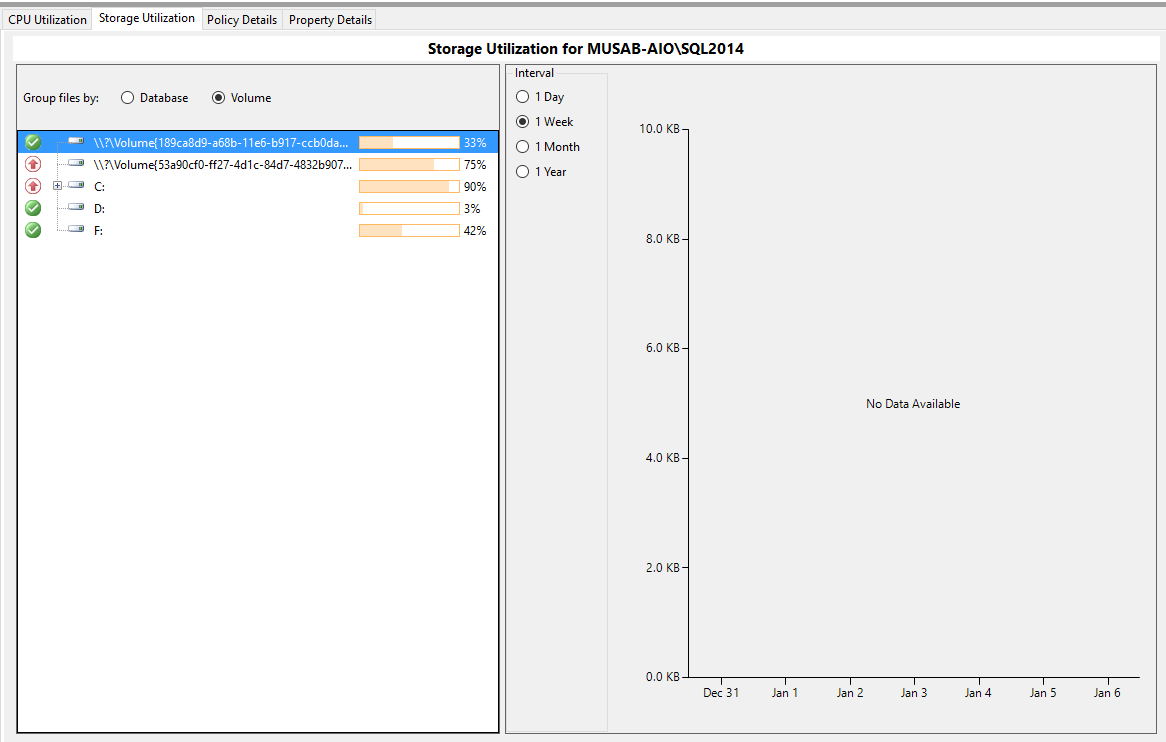Select the \\?\Volume{53a90cf0-ff27... row
This screenshot has height=742, width=1166.
coord(257,164)
